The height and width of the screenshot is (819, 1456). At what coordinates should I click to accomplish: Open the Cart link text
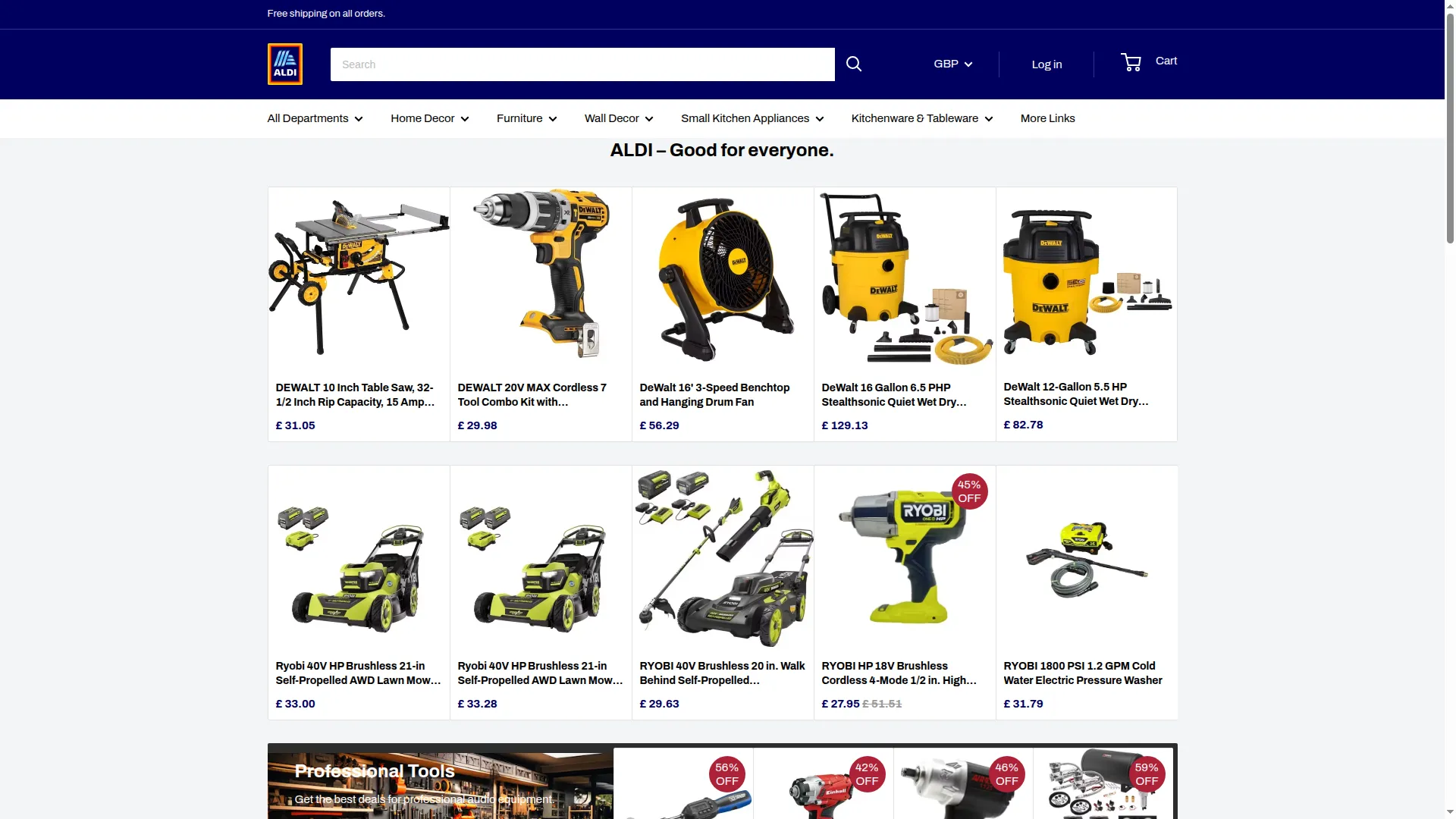(1166, 61)
